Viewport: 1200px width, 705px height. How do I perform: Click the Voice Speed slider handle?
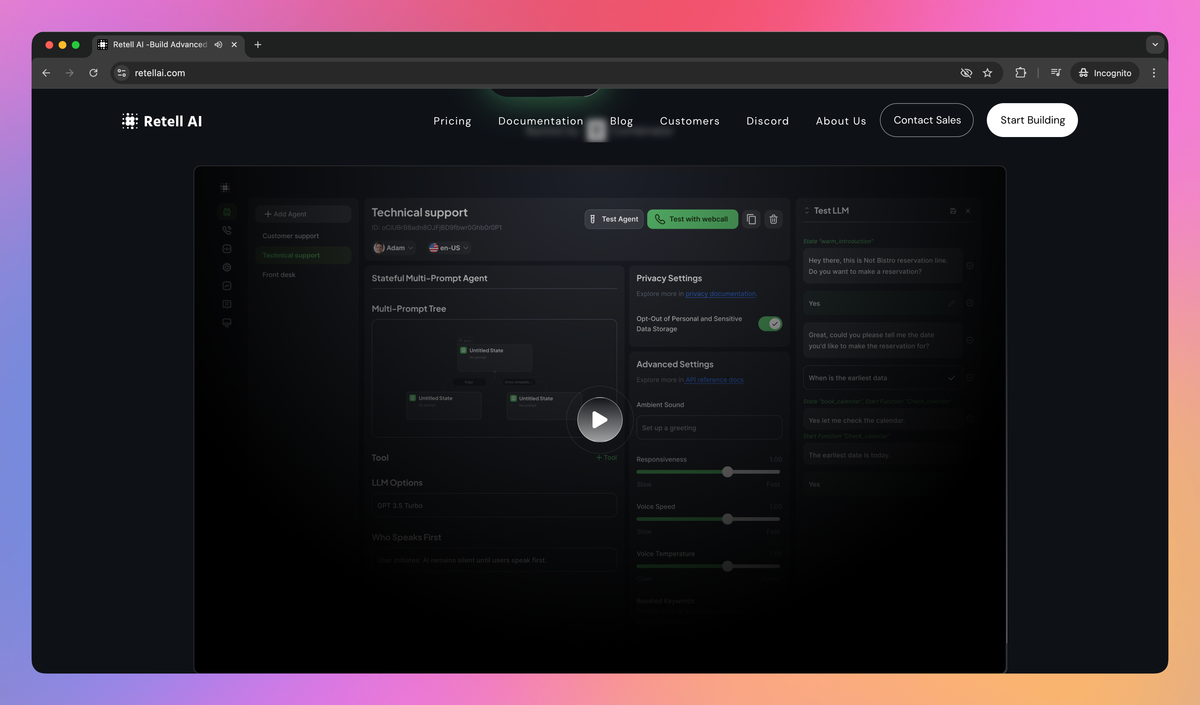728,519
